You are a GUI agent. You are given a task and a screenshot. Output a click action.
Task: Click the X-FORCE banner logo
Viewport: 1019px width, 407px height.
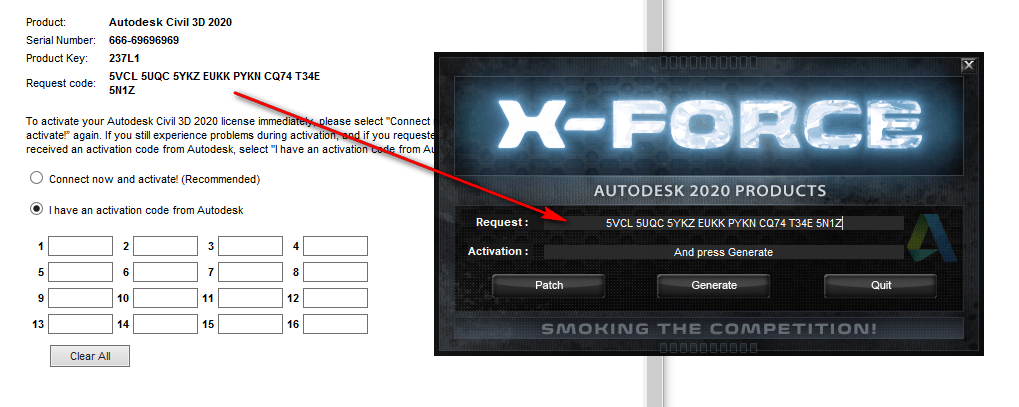[x=708, y=126]
